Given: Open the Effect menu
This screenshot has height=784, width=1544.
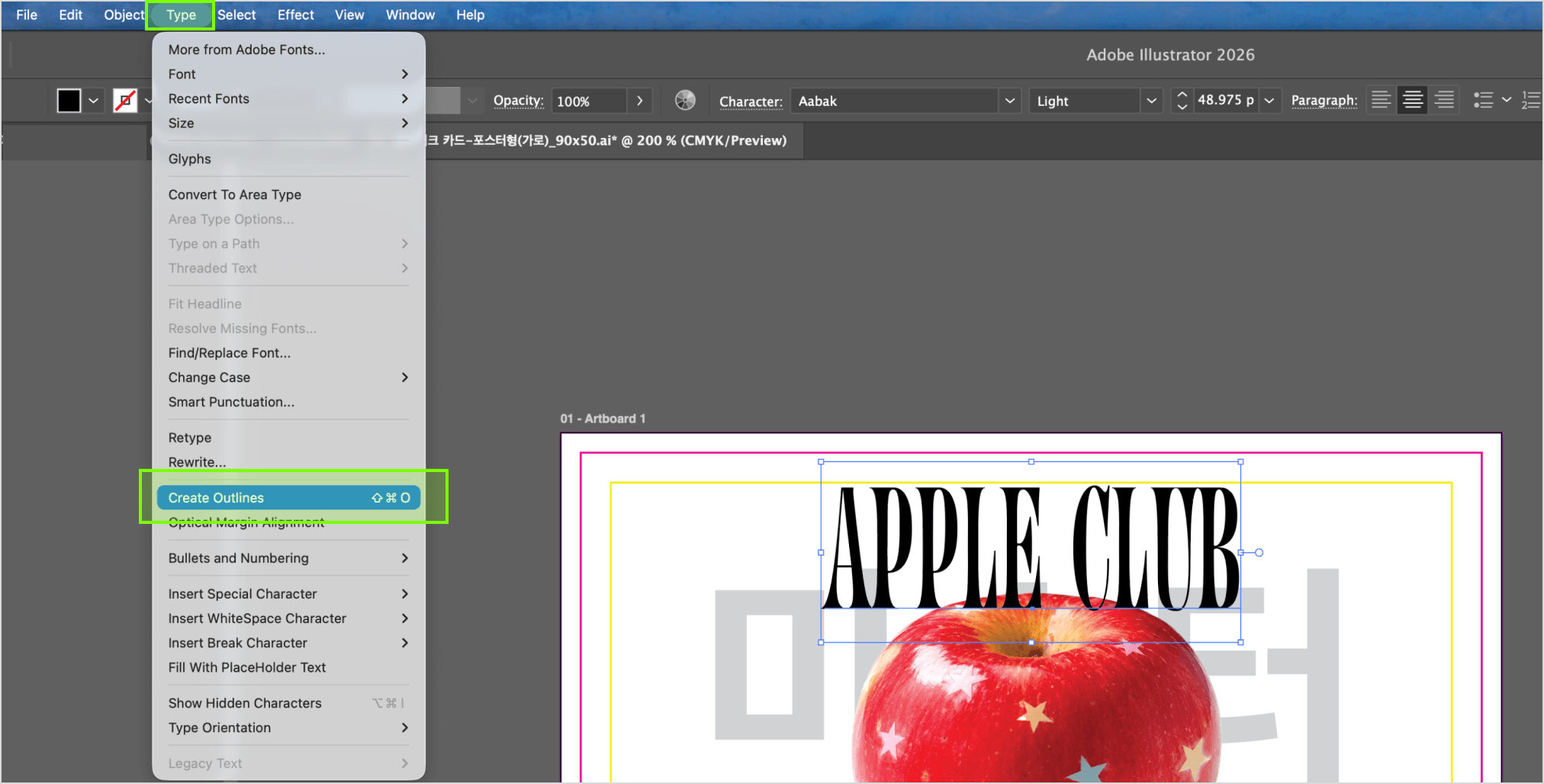Looking at the screenshot, I should [295, 14].
